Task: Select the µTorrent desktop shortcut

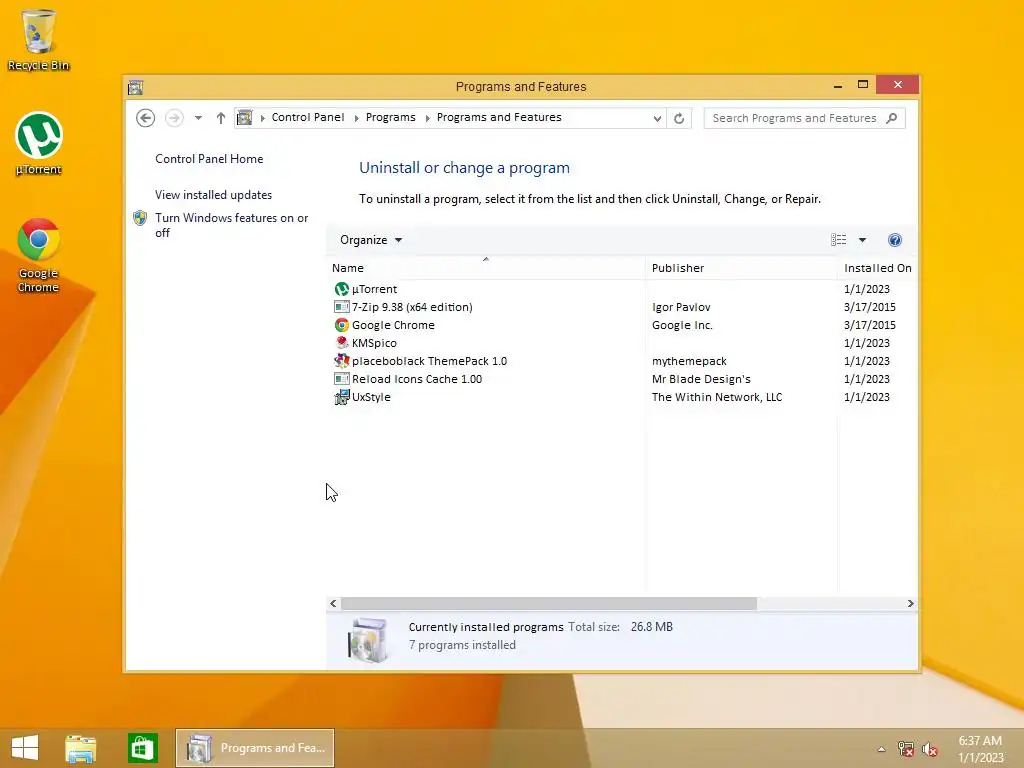Action: point(39,144)
